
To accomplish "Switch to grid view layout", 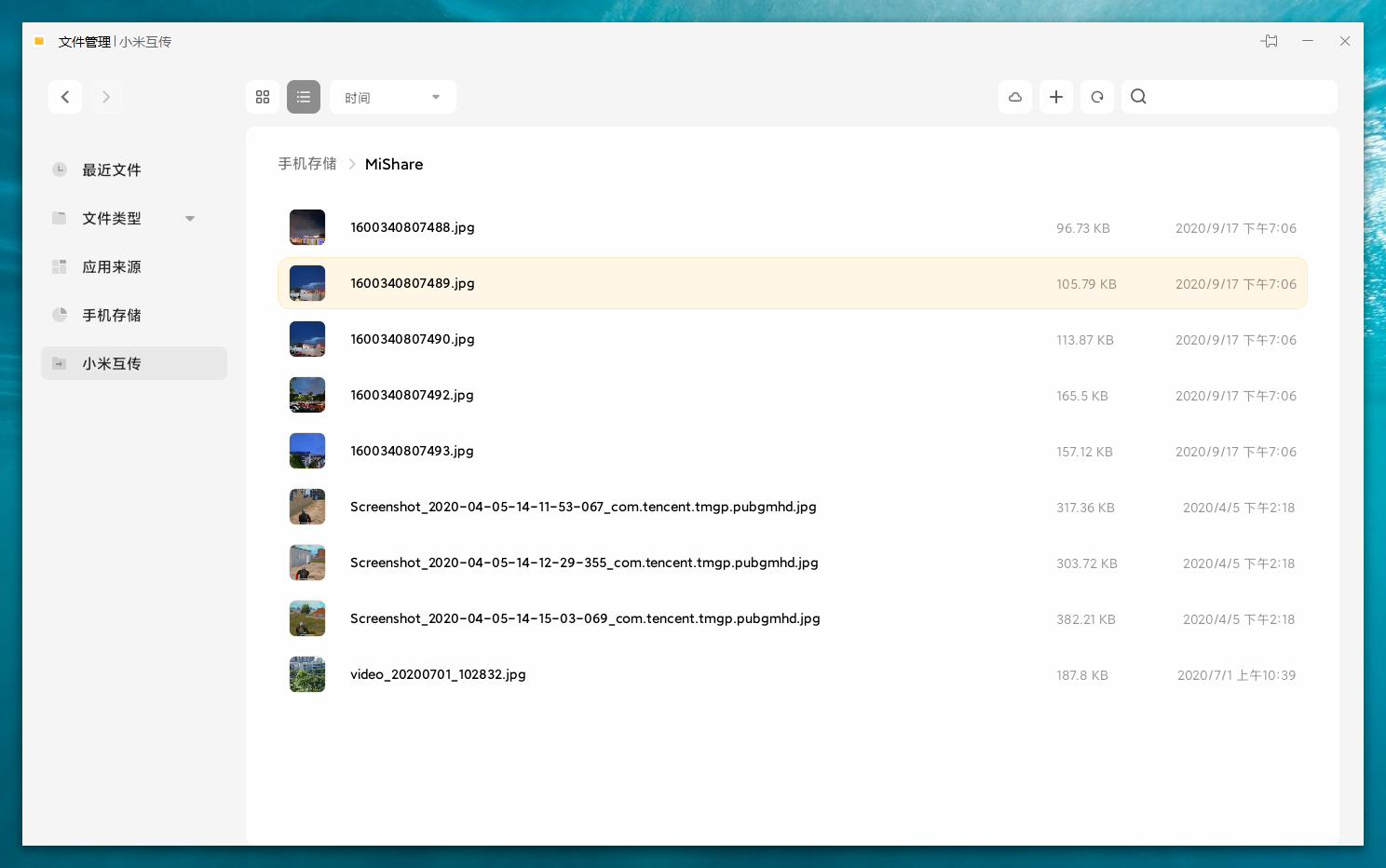I will [x=263, y=97].
